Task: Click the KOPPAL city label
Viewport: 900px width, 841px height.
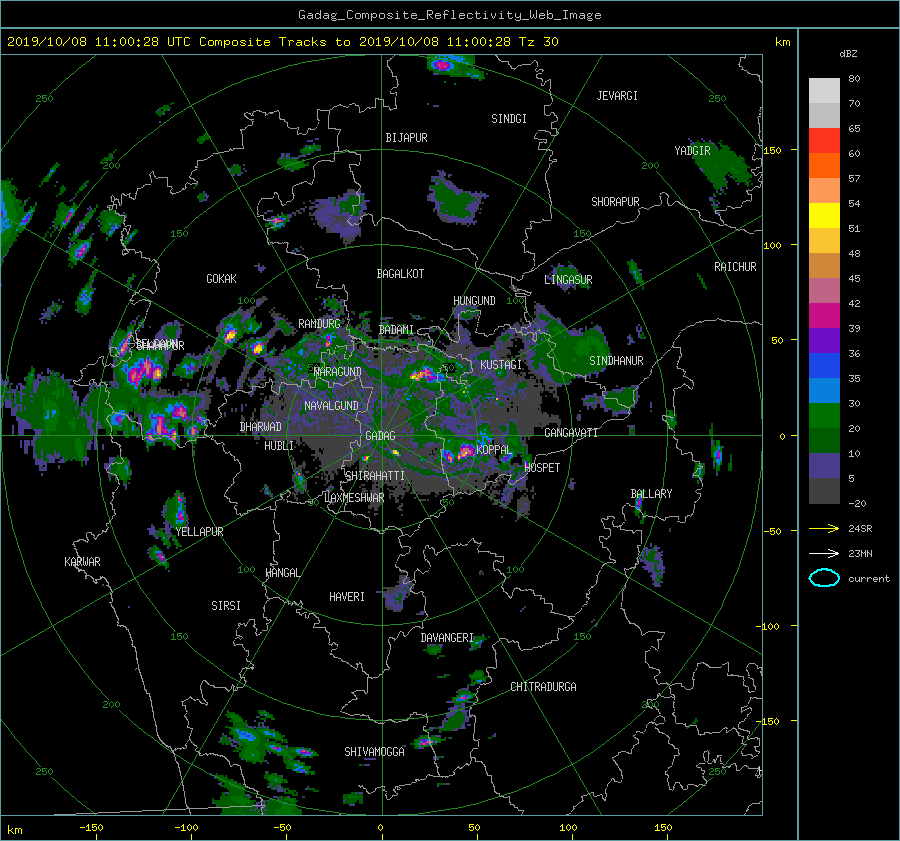Action: 494,449
